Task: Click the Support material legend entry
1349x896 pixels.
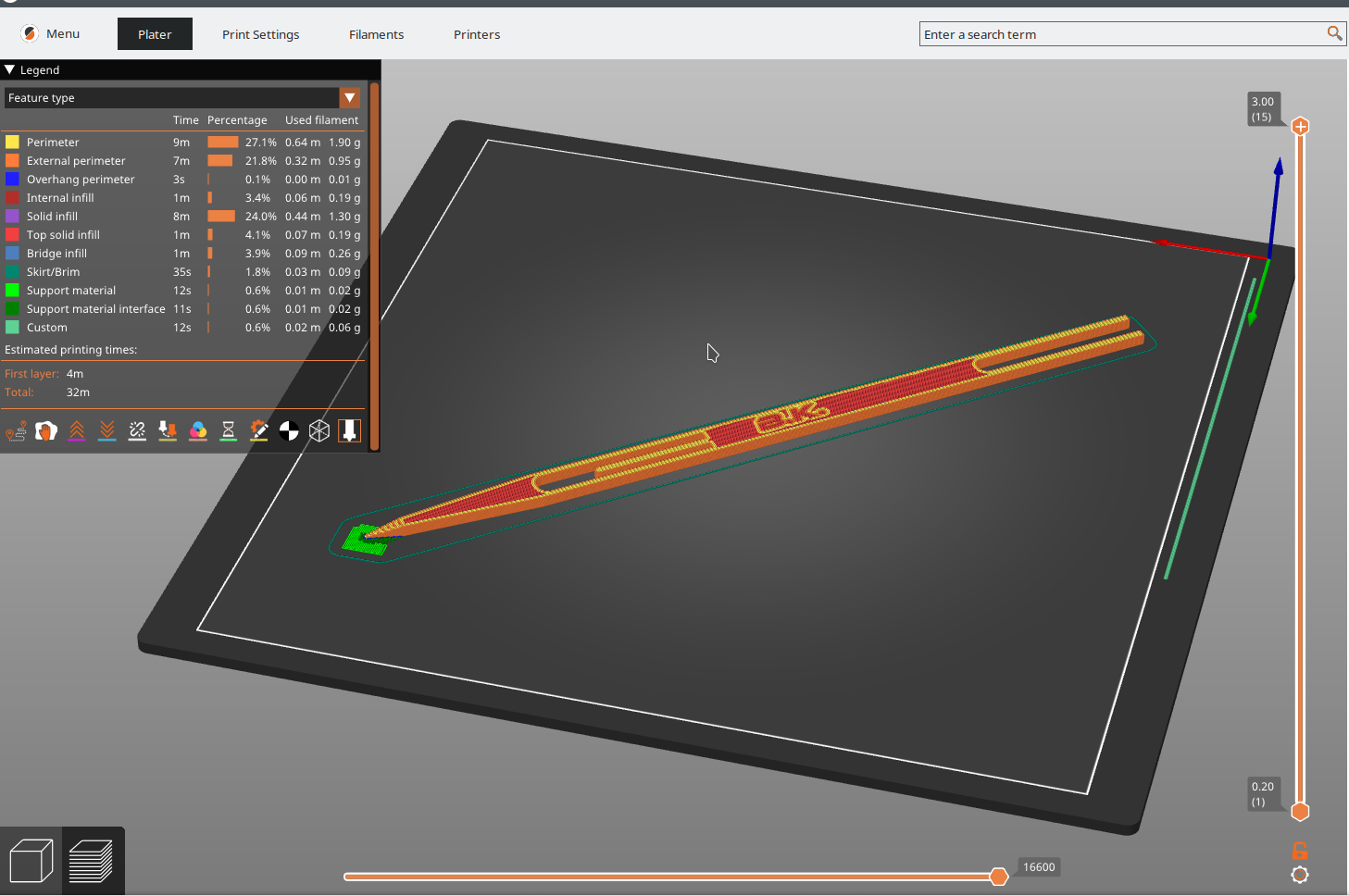Action: point(70,291)
